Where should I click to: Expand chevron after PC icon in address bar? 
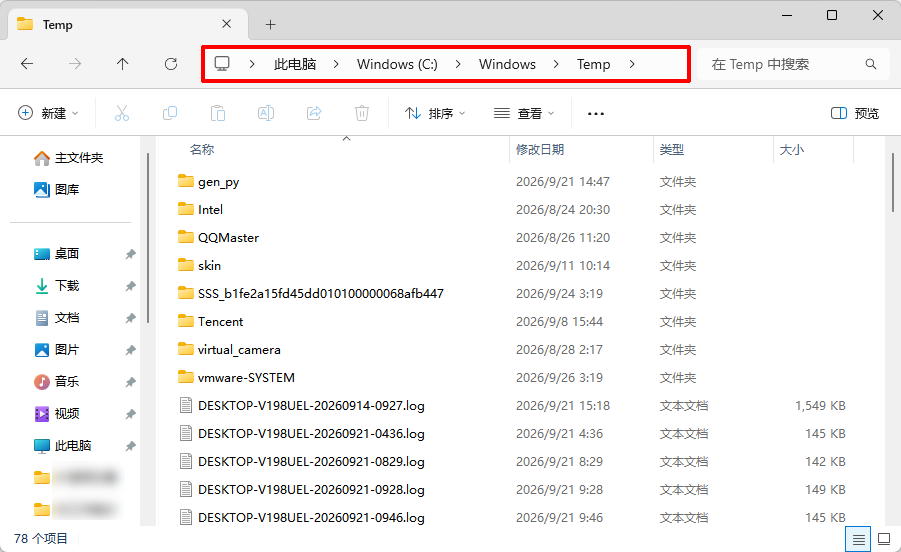(252, 64)
